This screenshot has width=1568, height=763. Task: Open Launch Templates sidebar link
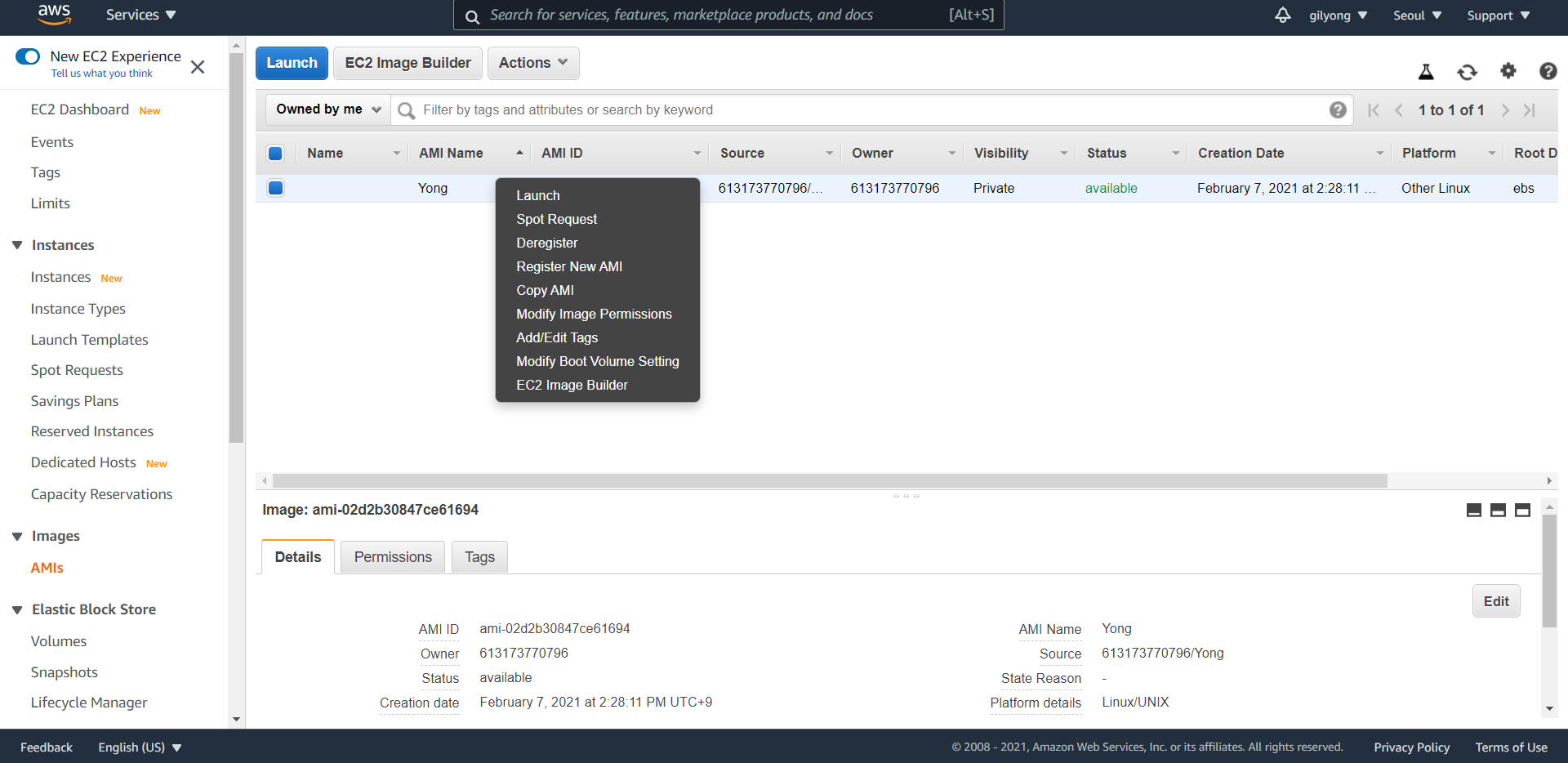click(90, 340)
